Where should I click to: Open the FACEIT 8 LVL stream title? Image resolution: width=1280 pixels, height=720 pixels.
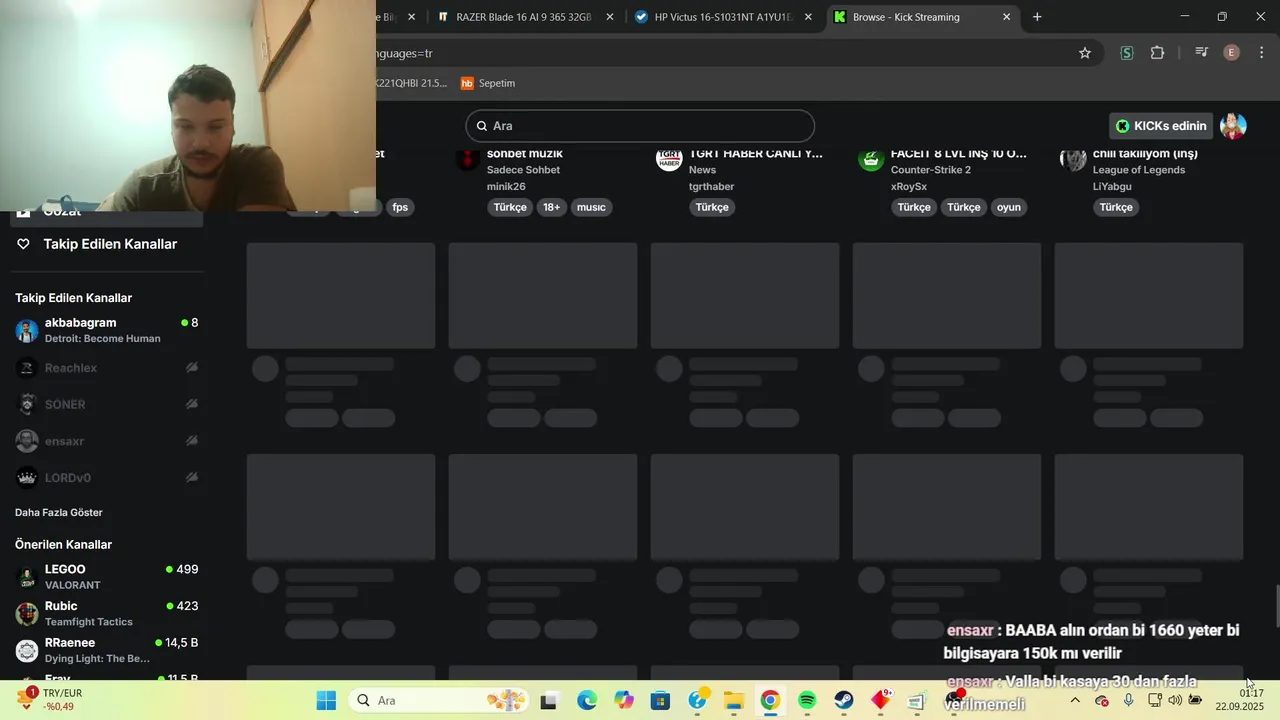pos(959,154)
